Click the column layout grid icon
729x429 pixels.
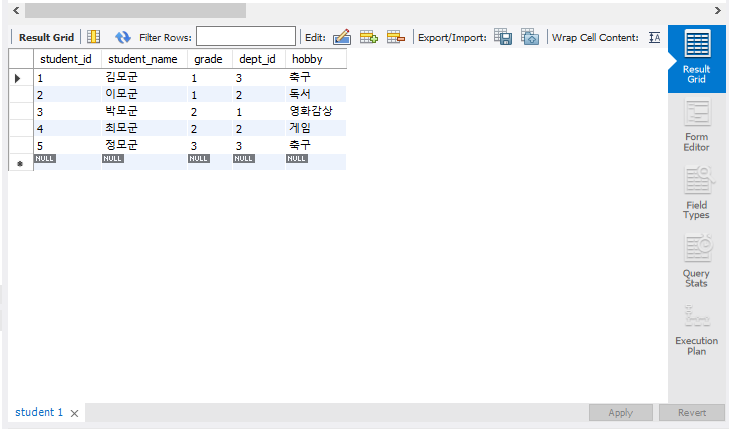[93, 37]
